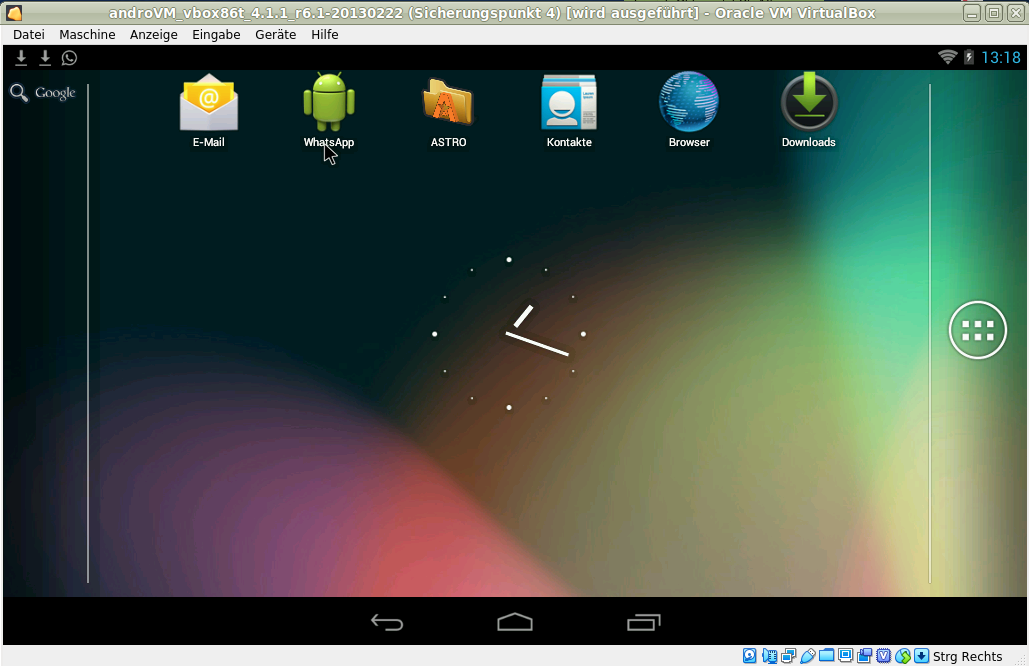The image size is (1029, 666).
Task: Click the audio microphone status indicator
Action: [x=769, y=656]
